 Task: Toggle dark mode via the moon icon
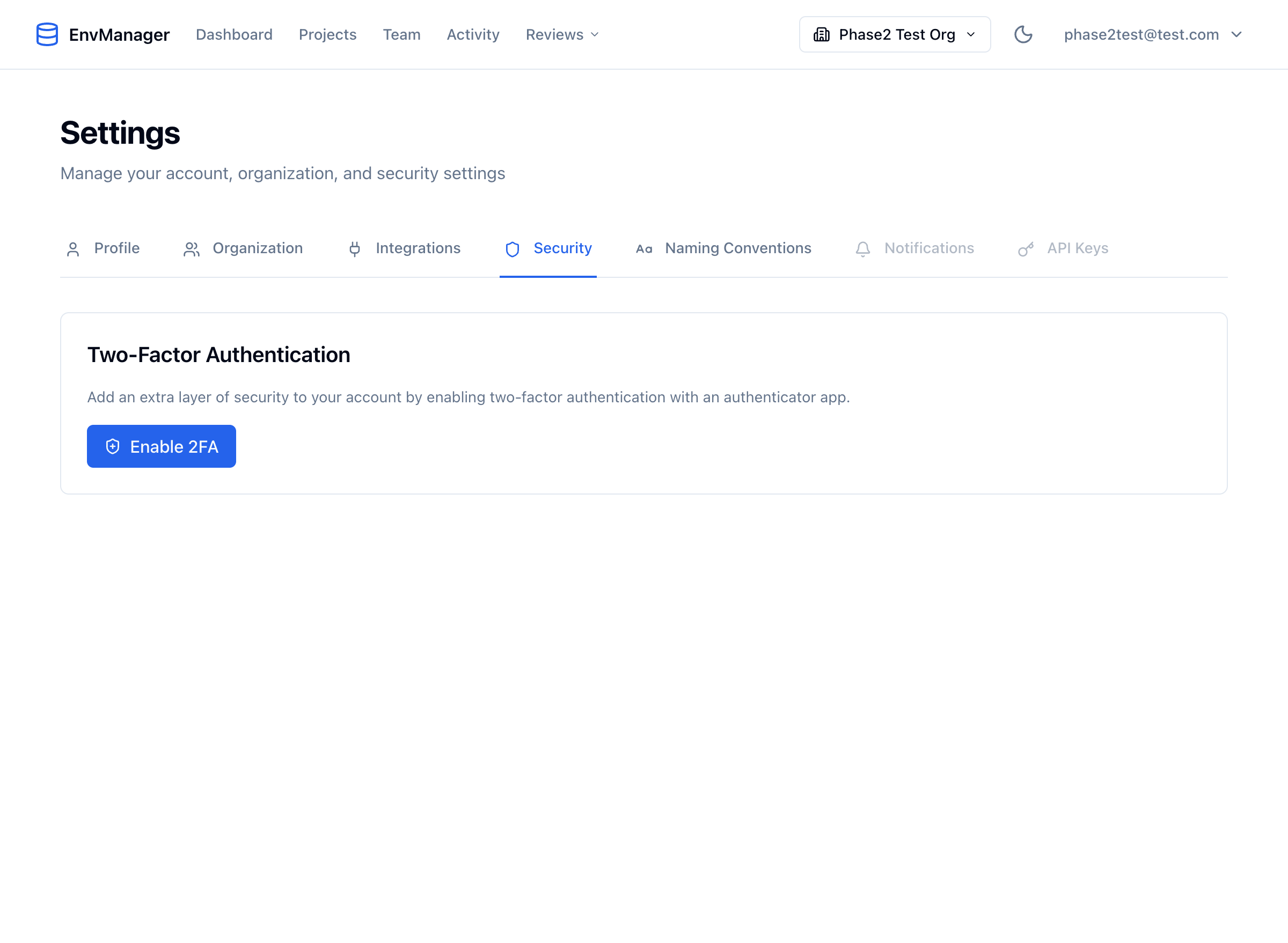click(1024, 34)
